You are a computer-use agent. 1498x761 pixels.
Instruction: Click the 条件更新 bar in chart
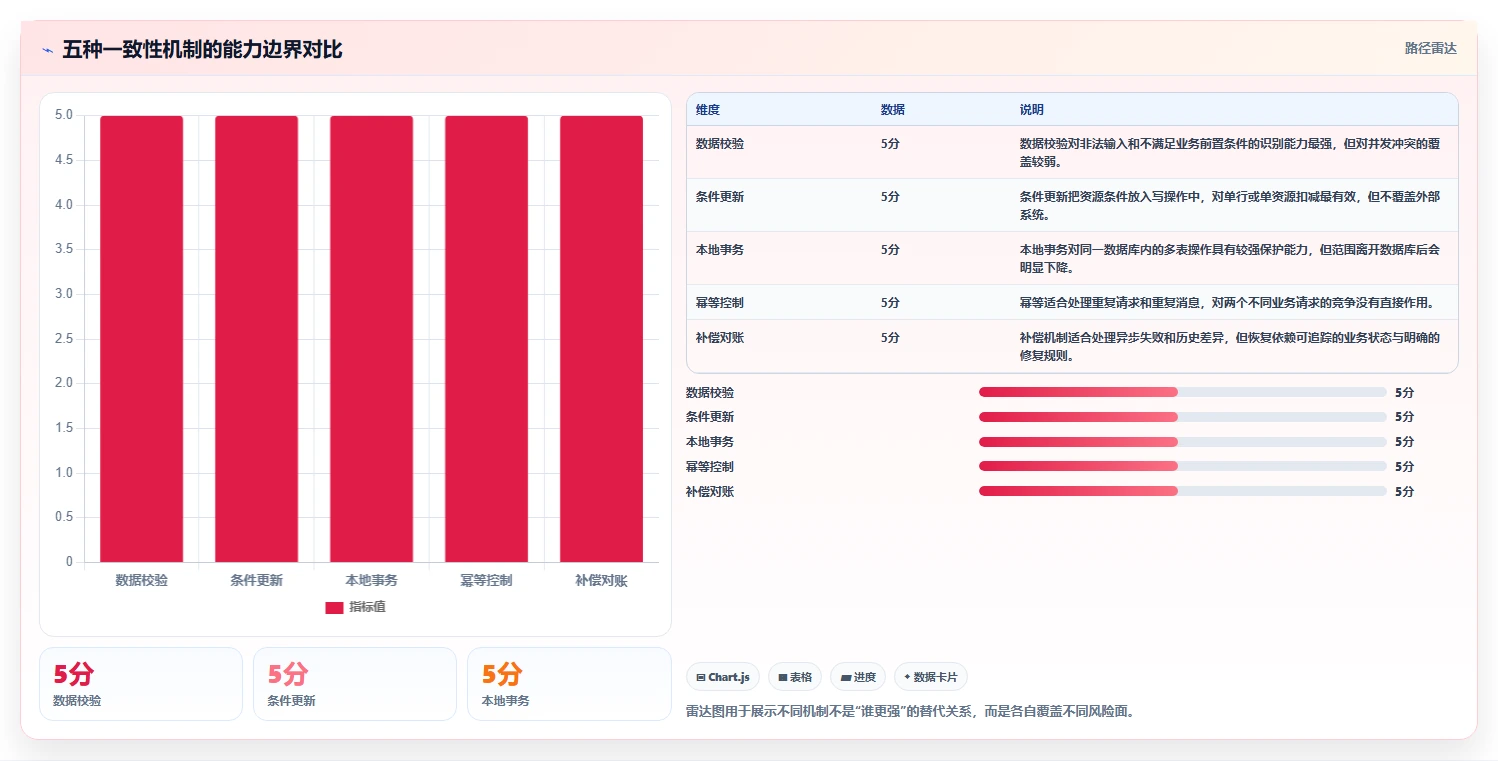tap(256, 339)
